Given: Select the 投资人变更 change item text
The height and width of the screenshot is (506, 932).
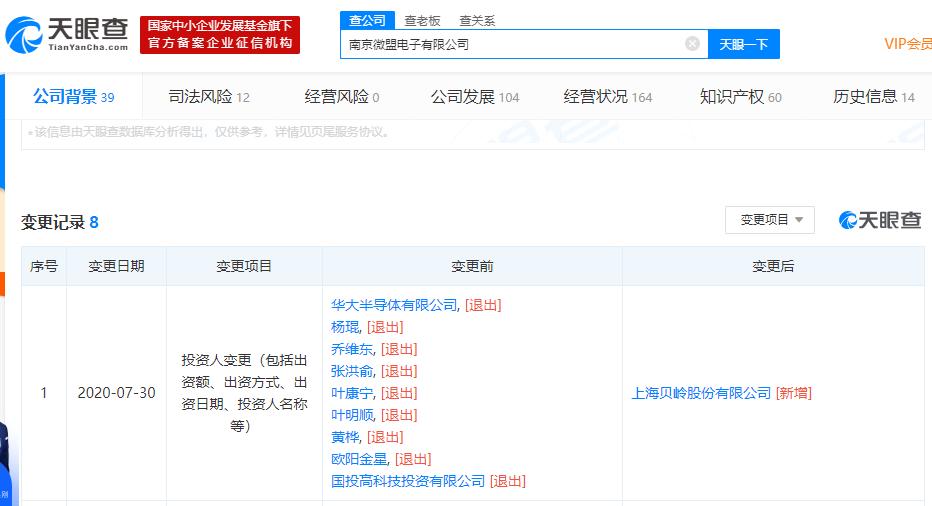Looking at the screenshot, I should tap(244, 393).
